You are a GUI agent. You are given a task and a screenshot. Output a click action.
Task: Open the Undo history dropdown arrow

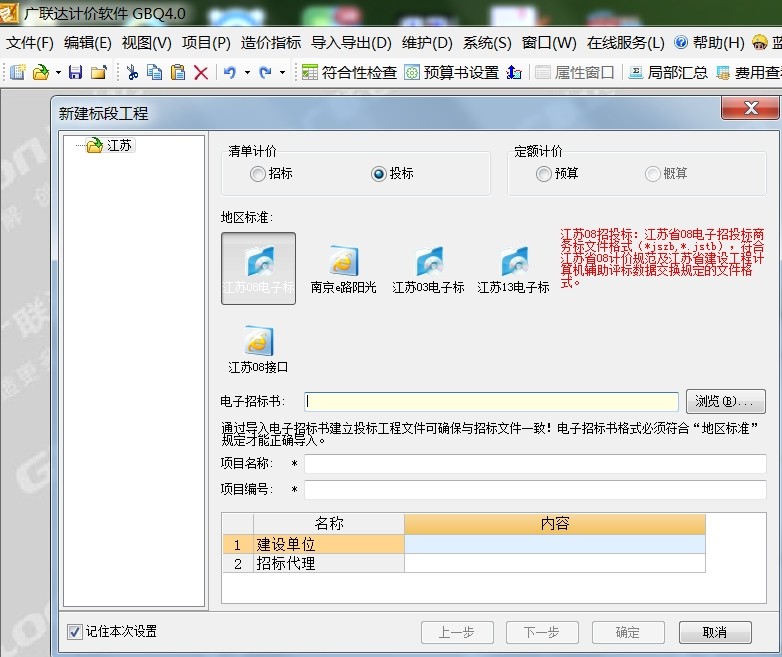point(247,73)
